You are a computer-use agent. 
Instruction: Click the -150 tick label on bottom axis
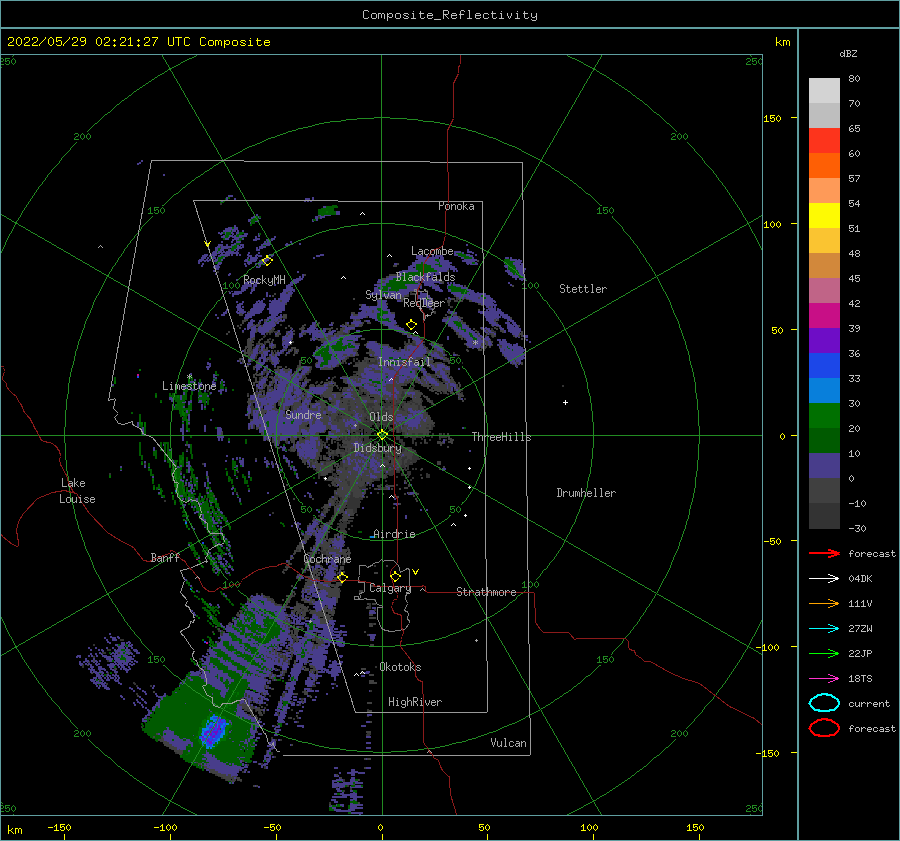click(x=59, y=827)
